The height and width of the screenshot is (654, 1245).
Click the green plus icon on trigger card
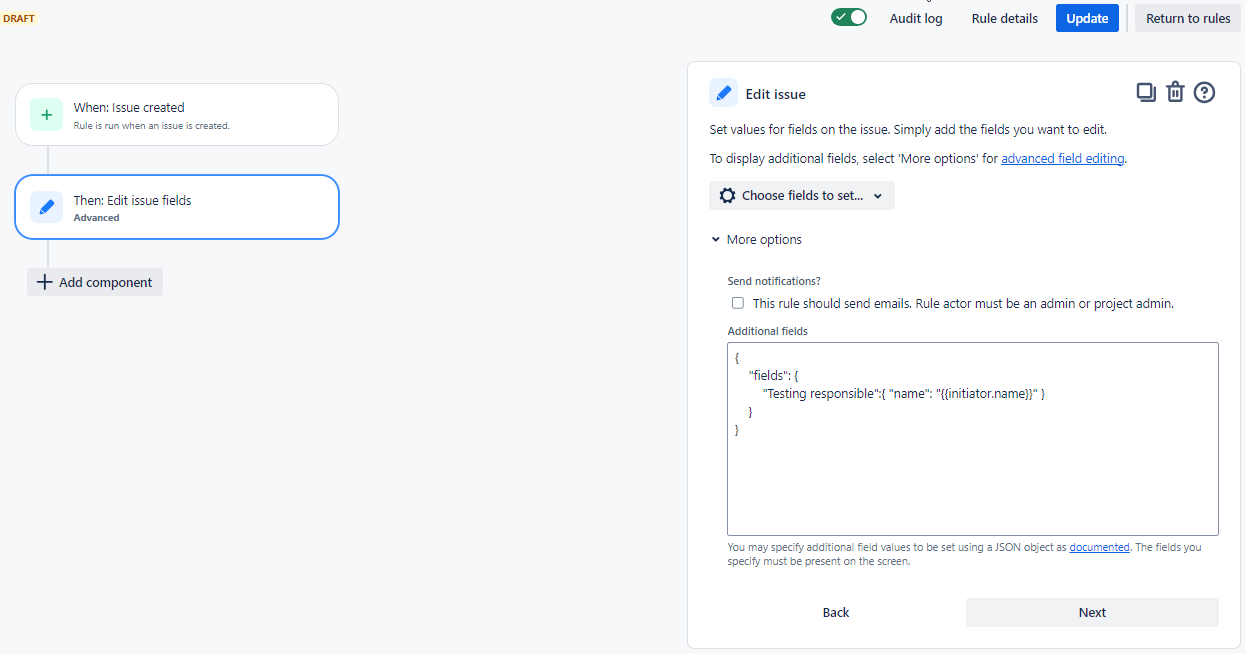click(46, 115)
